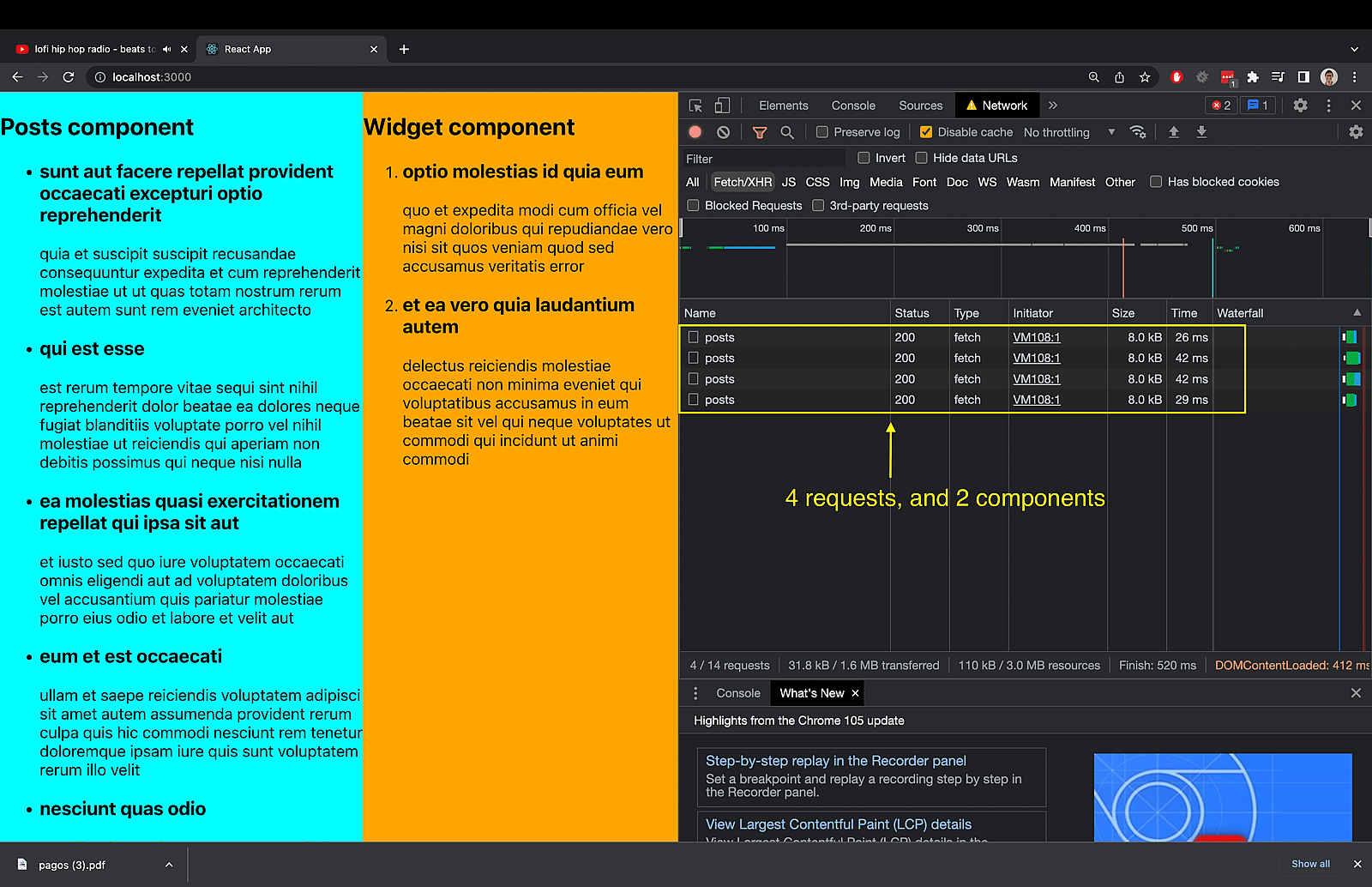Image resolution: width=1372 pixels, height=887 pixels.
Task: Expand the DevTools panel overflow chevron
Action: click(x=1052, y=105)
